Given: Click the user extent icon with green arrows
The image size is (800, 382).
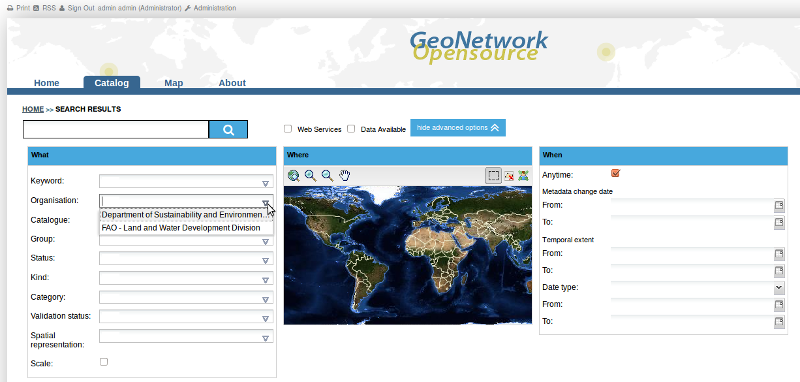Looking at the screenshot, I should 523,176.
